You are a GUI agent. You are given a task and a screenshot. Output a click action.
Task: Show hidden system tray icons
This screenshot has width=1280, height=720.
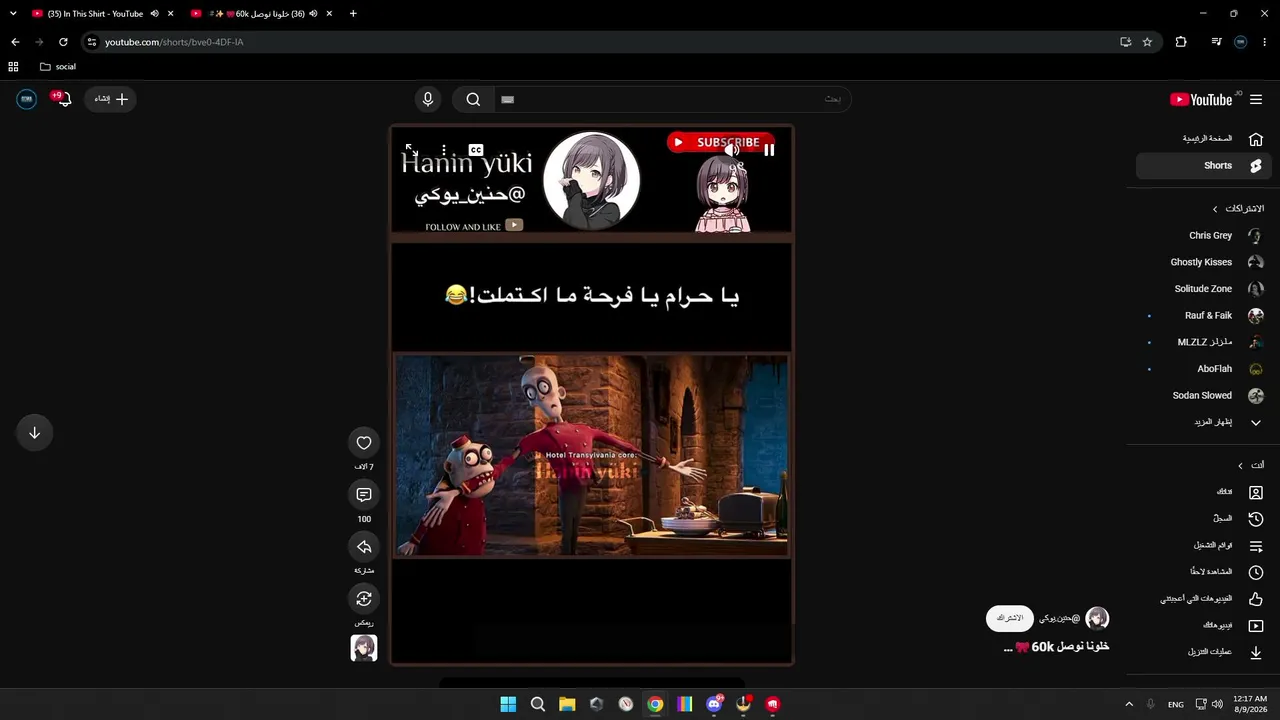pyautogui.click(x=1129, y=704)
